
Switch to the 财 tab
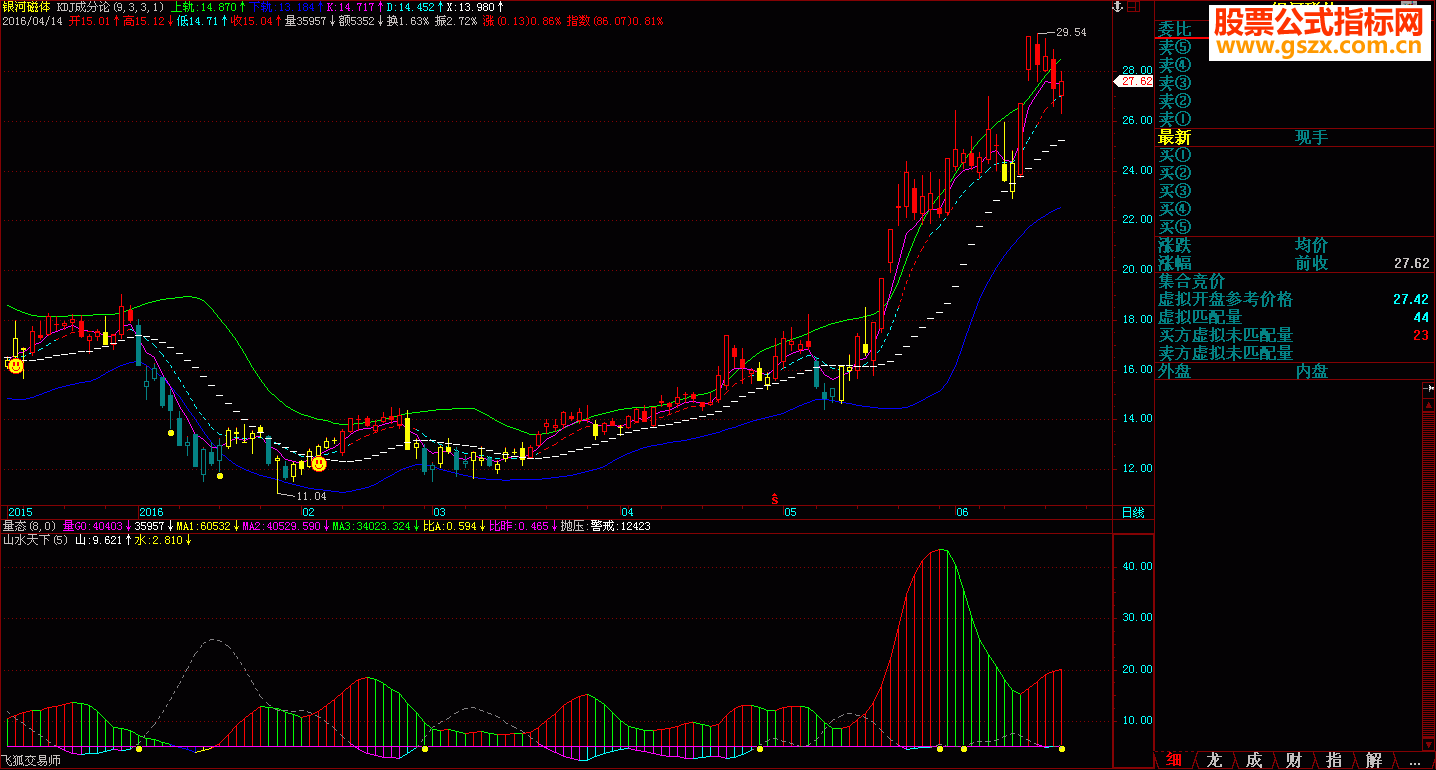click(x=1294, y=760)
